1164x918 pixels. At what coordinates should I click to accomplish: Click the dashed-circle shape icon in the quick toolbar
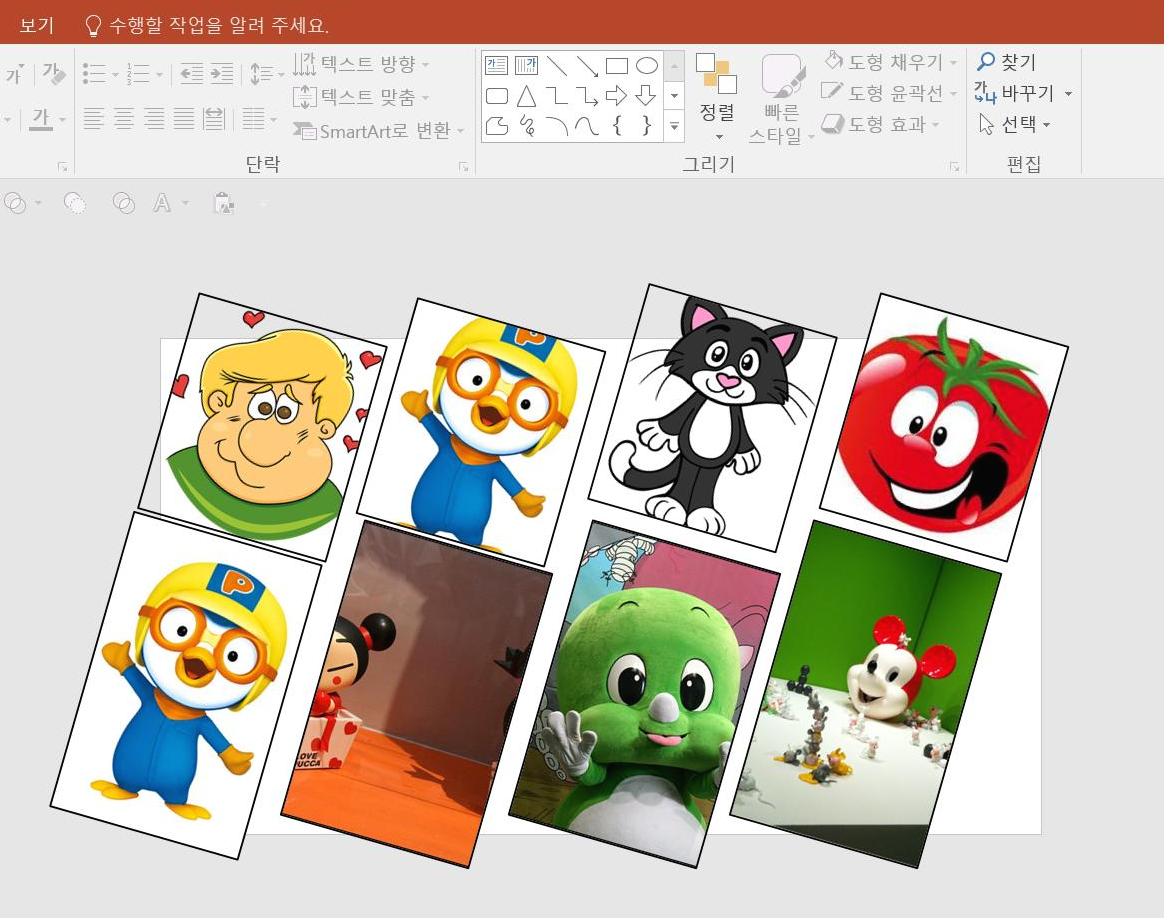pos(75,203)
